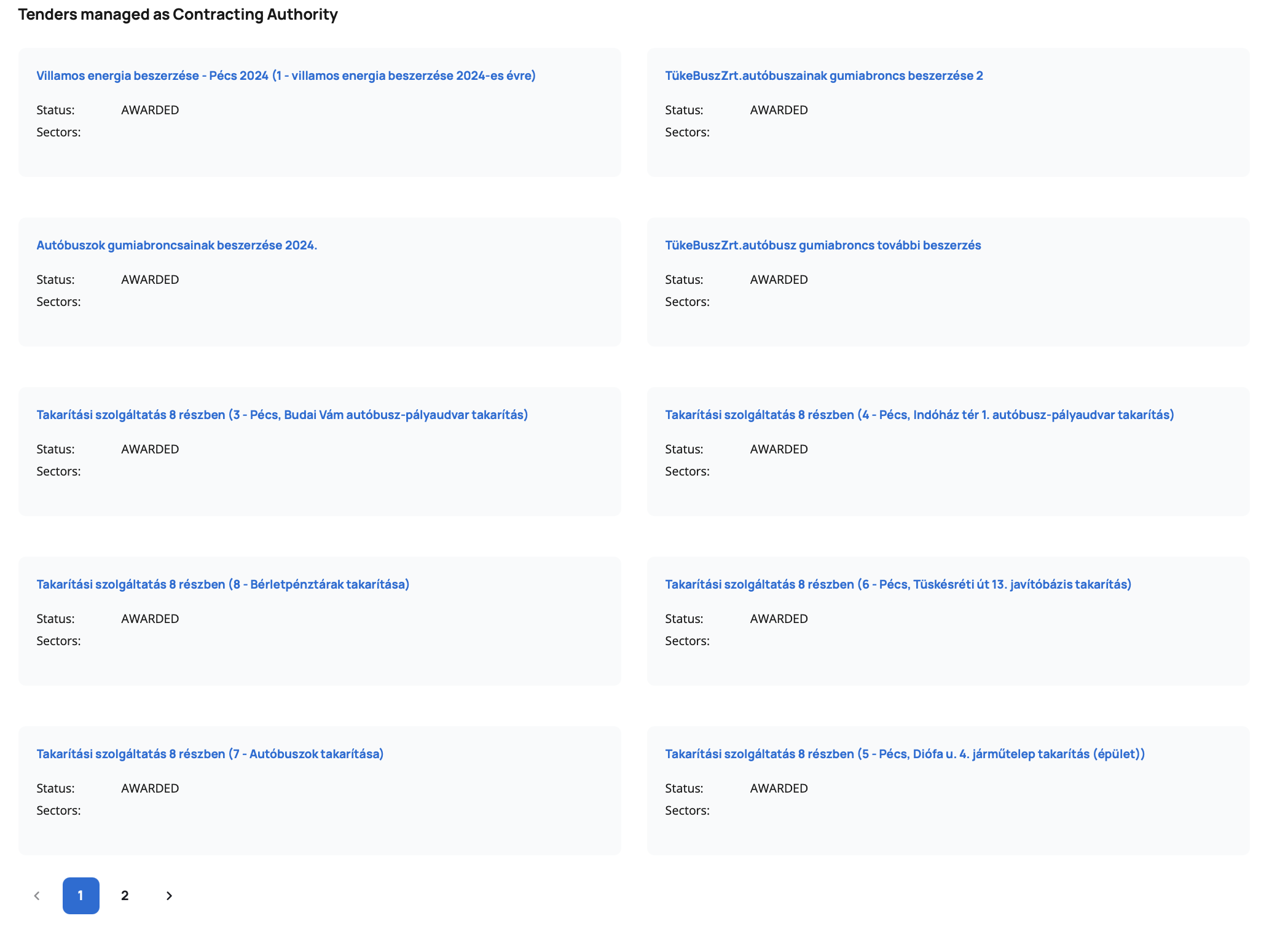Go to previous page using left chevron
This screenshot has width=1288, height=929.
(x=37, y=896)
